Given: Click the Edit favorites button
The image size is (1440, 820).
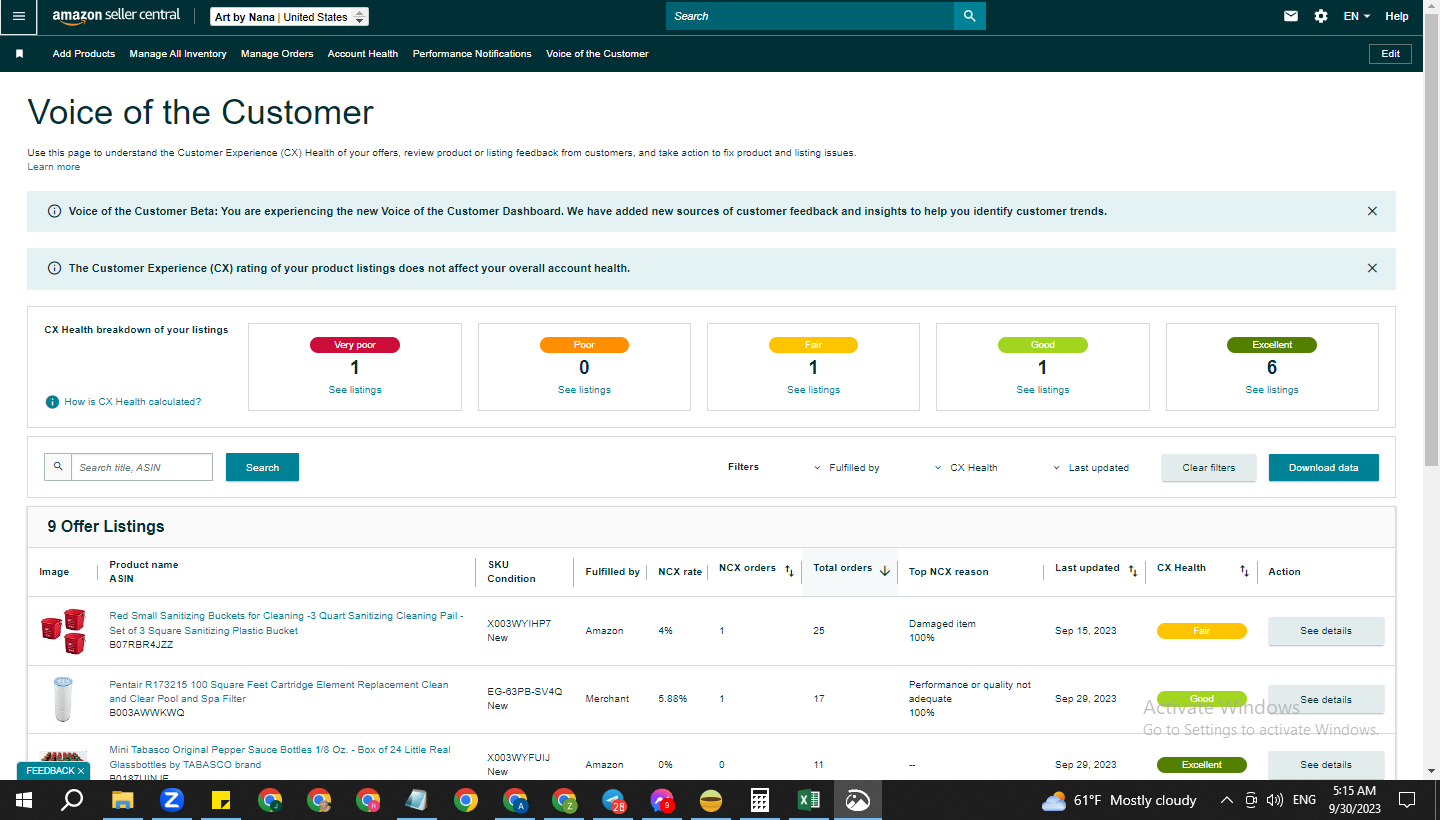Looking at the screenshot, I should coord(1390,54).
